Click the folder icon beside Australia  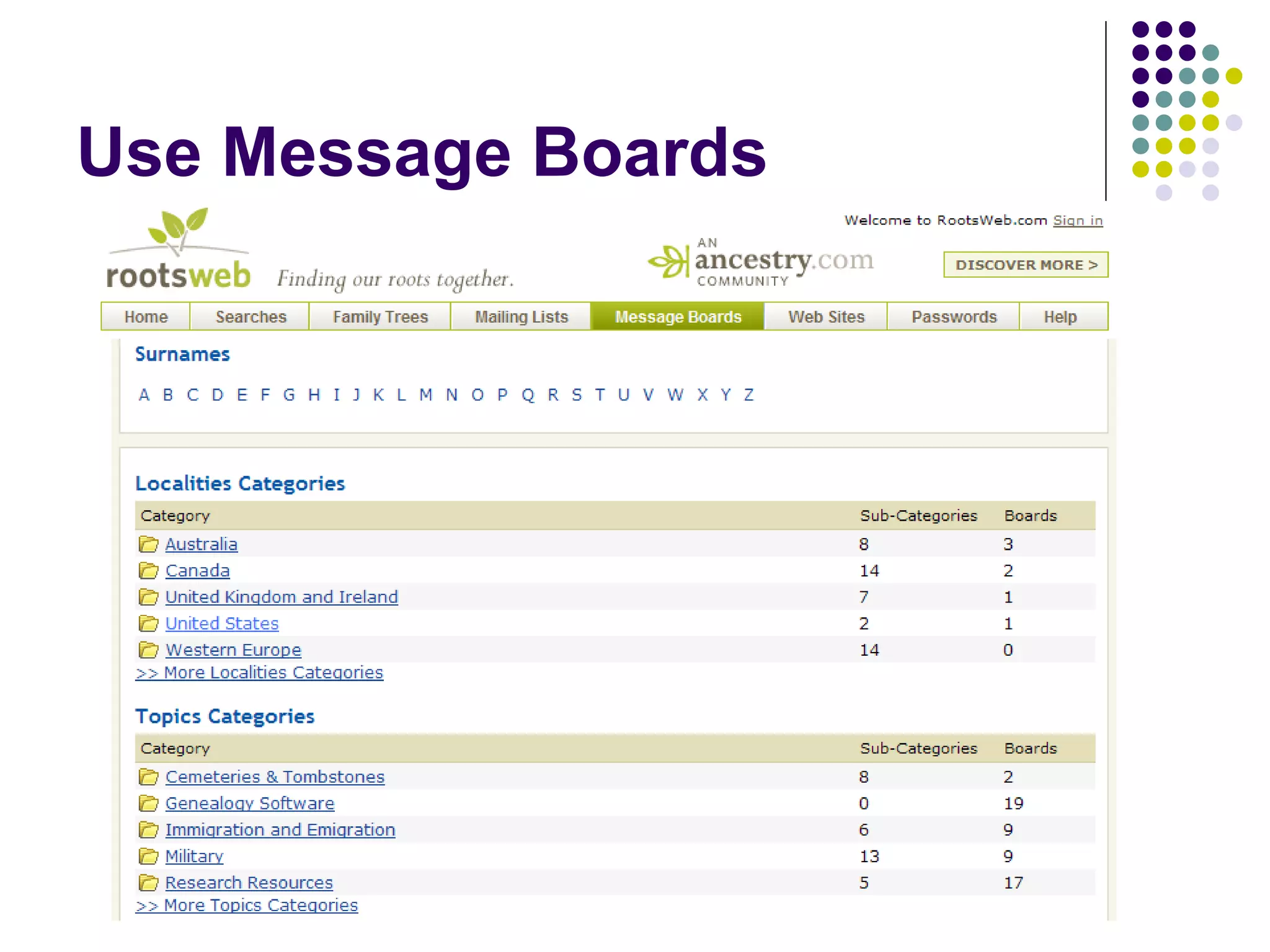pos(148,544)
